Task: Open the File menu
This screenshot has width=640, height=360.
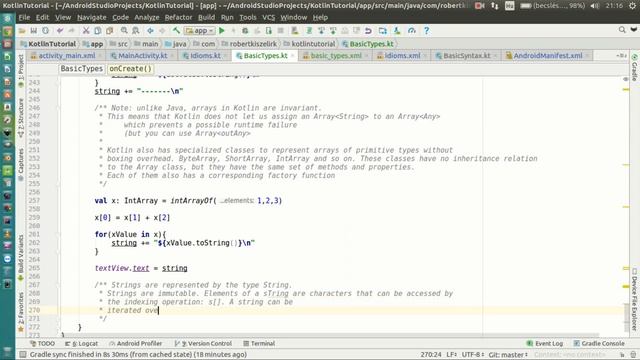Action: [24, 18]
